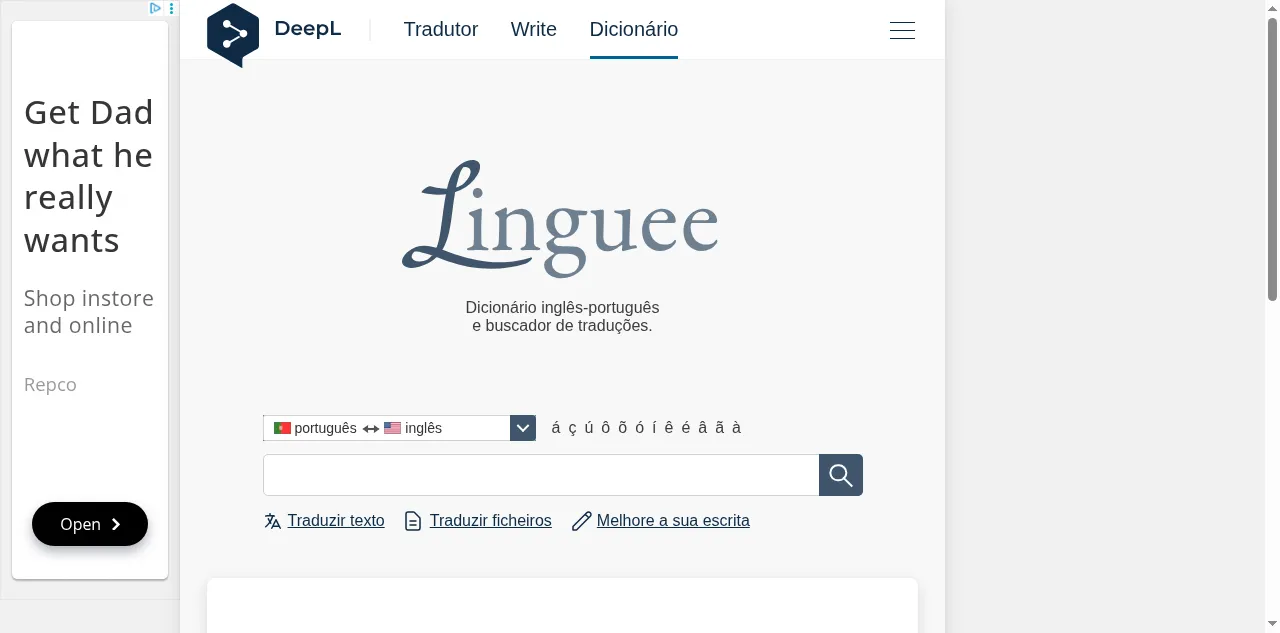Insert the ó special character
The image size is (1280, 633).
[640, 428]
